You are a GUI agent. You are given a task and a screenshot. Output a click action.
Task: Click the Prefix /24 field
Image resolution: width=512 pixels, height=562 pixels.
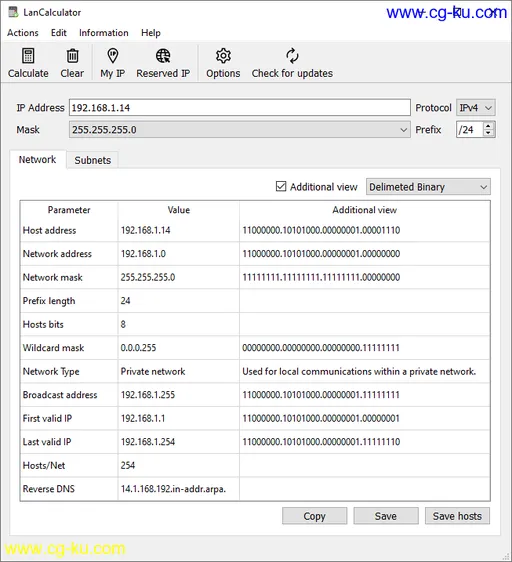click(x=470, y=130)
